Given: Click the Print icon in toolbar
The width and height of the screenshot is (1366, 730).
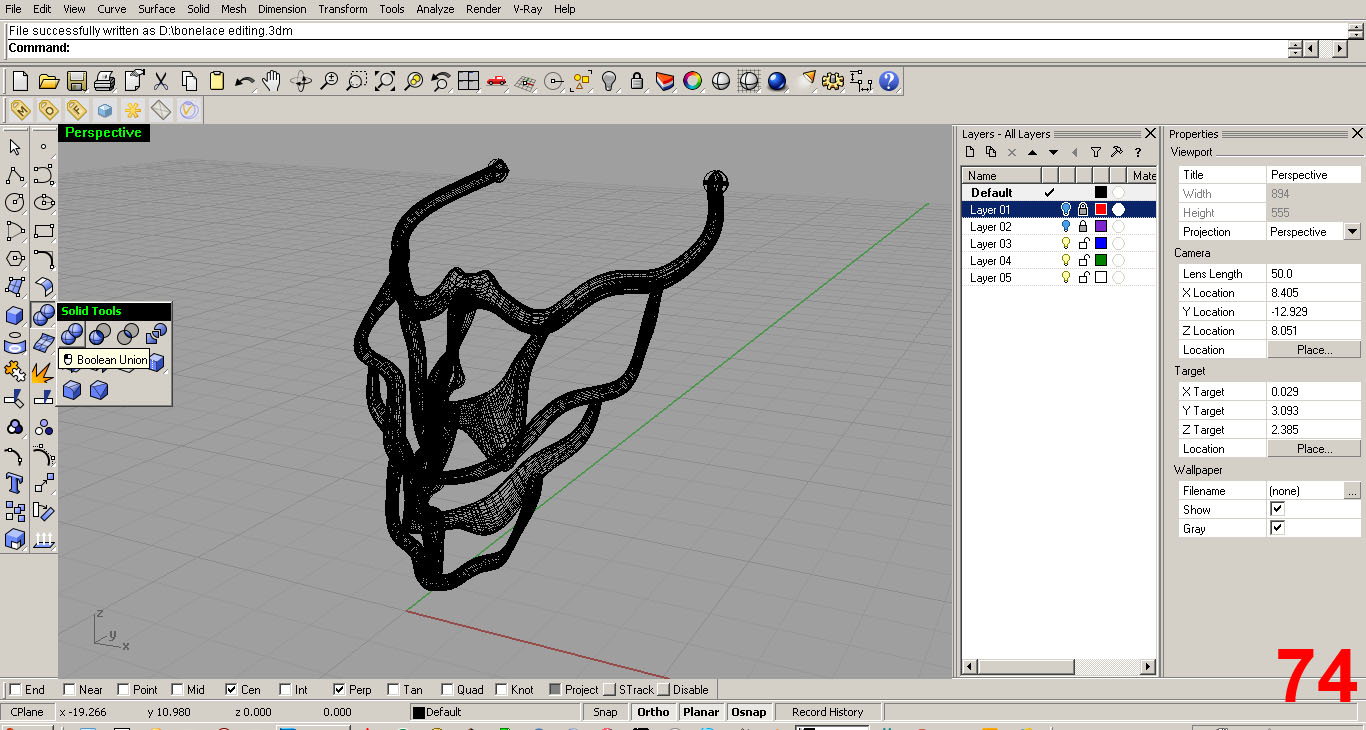Looking at the screenshot, I should click(104, 81).
